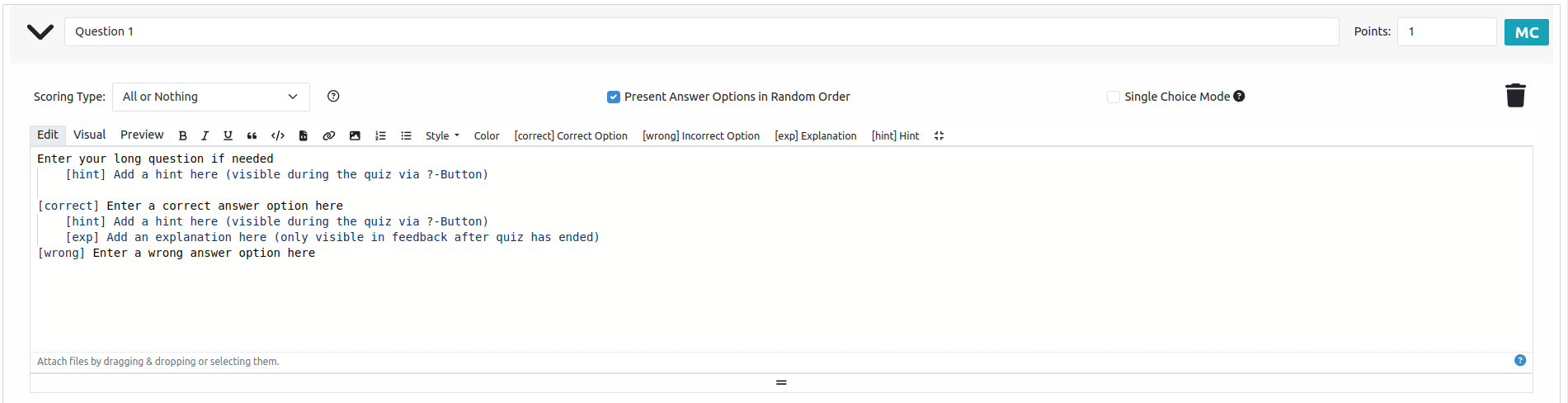Open the Style dropdown menu
The height and width of the screenshot is (403, 1568).
pyautogui.click(x=442, y=136)
